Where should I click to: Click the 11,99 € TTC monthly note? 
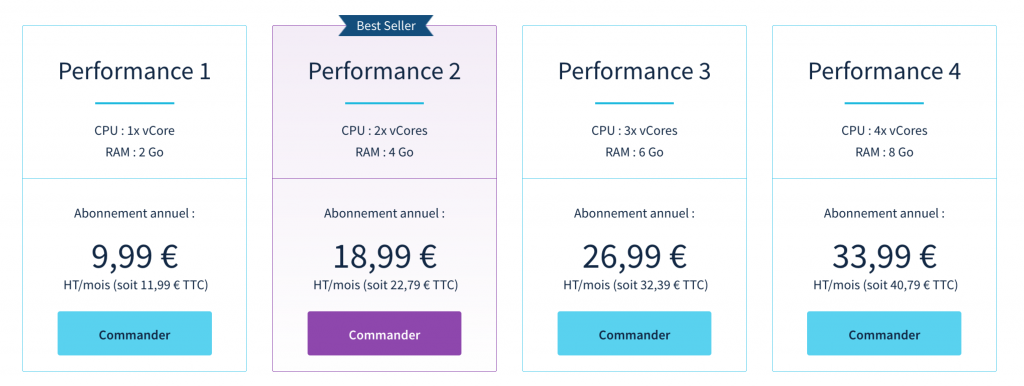(x=135, y=285)
